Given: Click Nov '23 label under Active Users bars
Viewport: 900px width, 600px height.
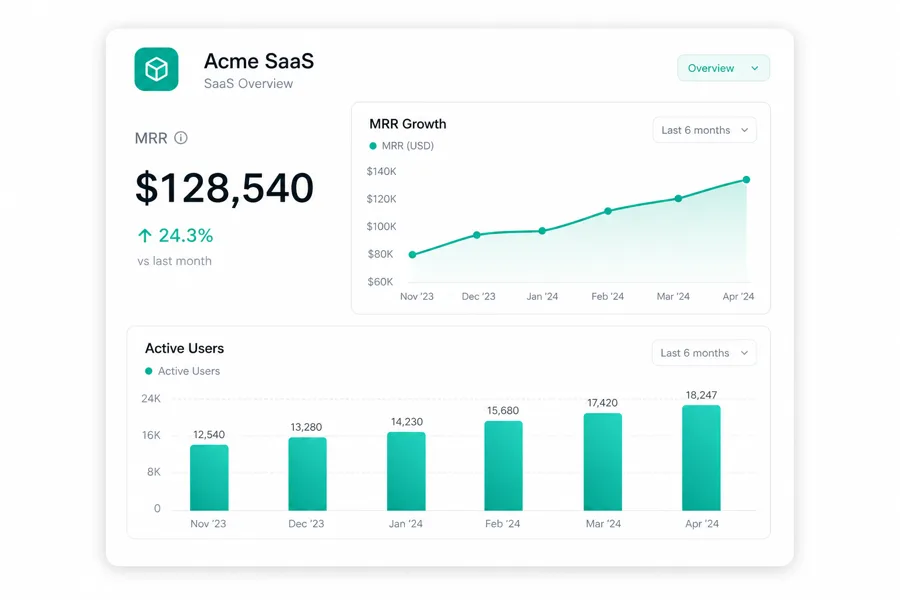Looking at the screenshot, I should coord(208,524).
